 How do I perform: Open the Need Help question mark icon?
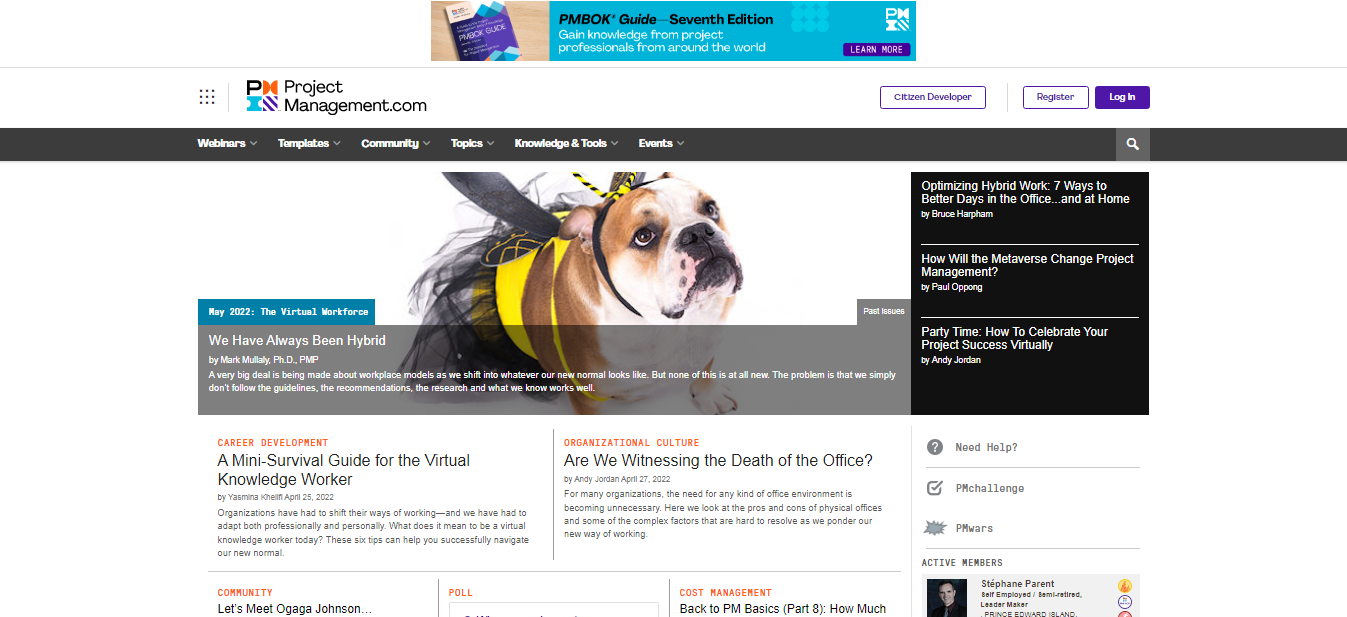click(934, 447)
